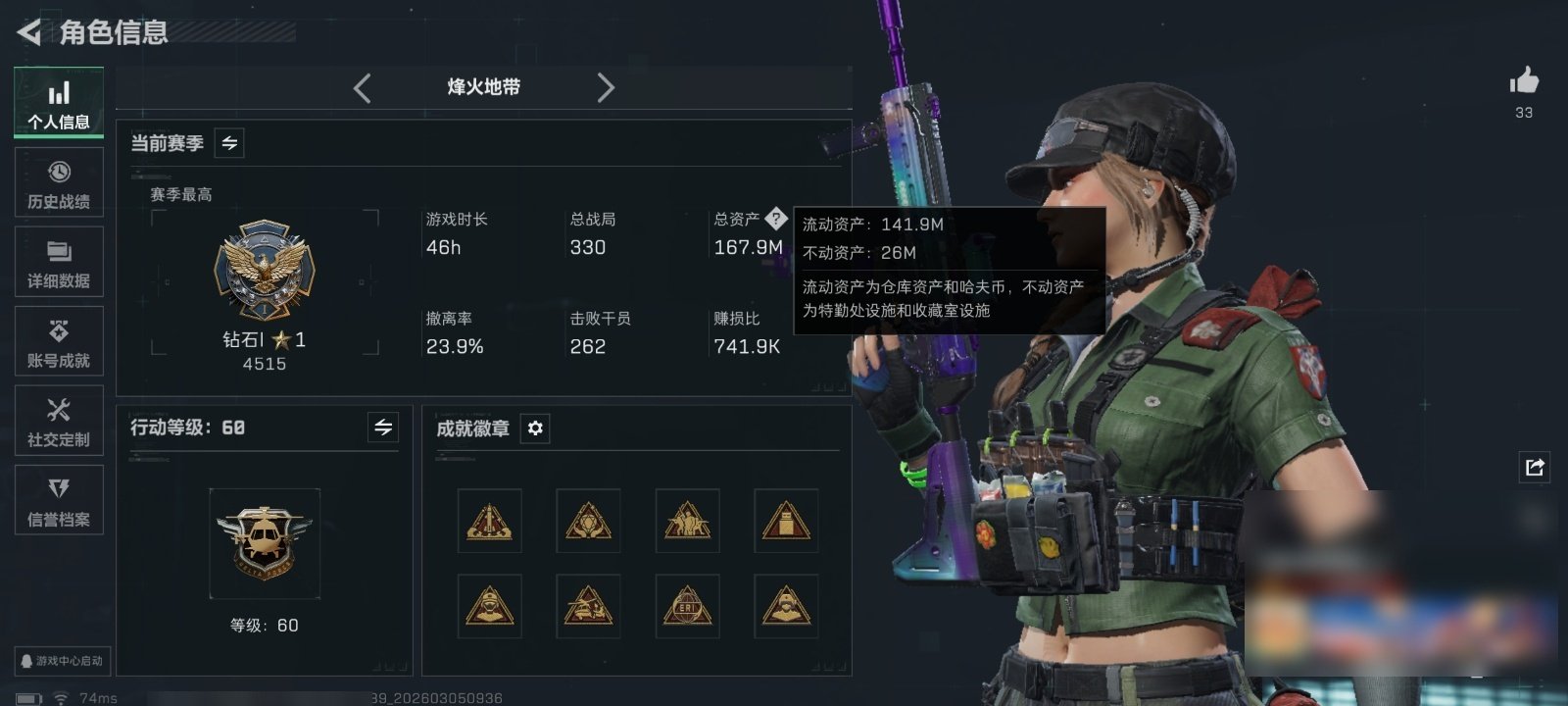1568x706 pixels.
Task: Select the ERI globe achievement badge
Action: coord(687,606)
